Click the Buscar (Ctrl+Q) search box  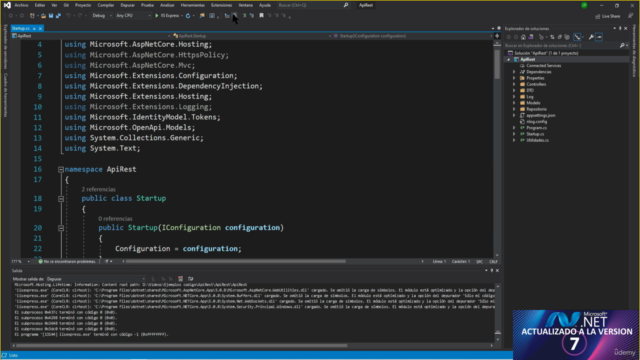coord(313,5)
